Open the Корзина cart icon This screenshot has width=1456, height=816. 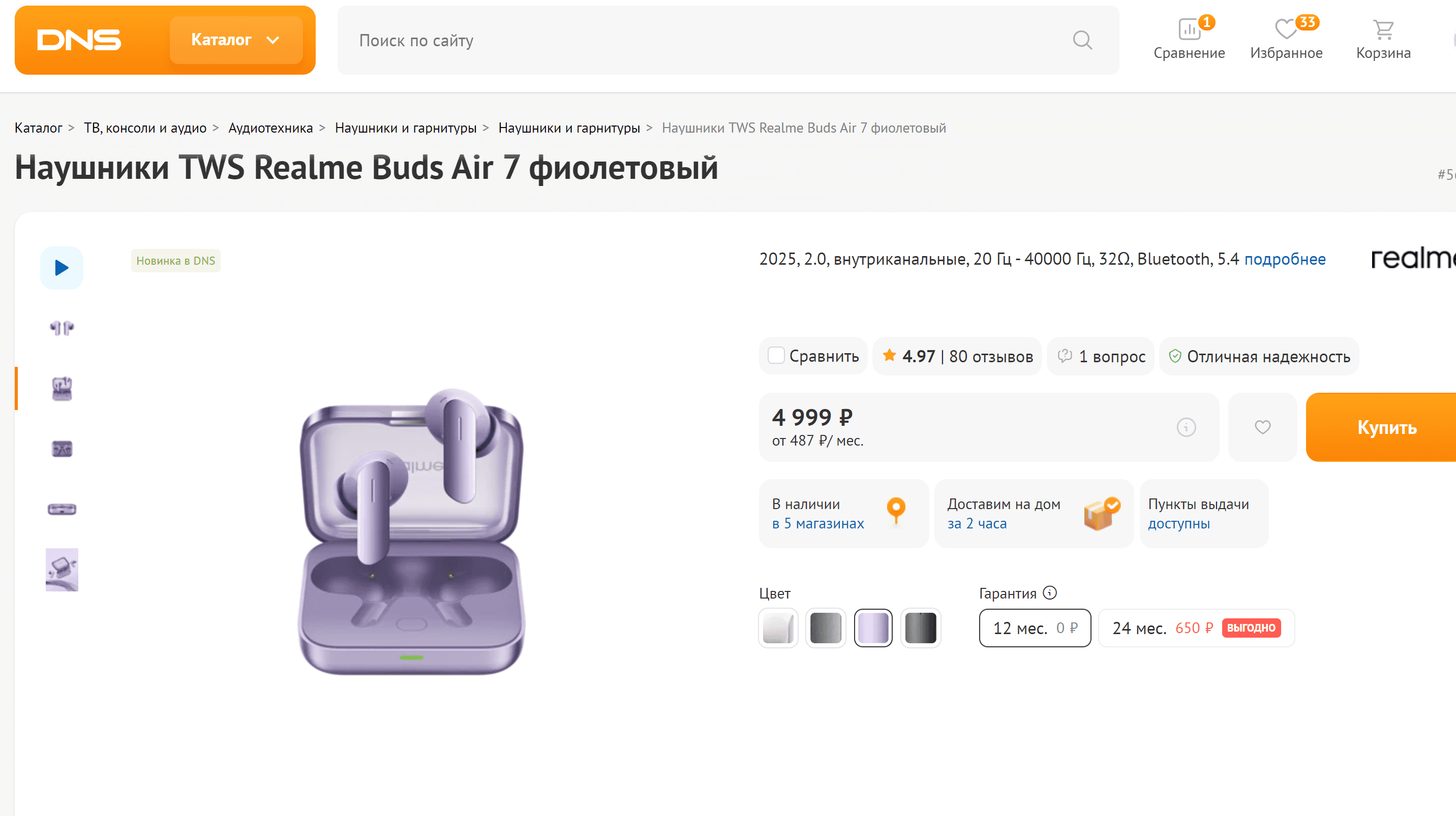pyautogui.click(x=1383, y=30)
